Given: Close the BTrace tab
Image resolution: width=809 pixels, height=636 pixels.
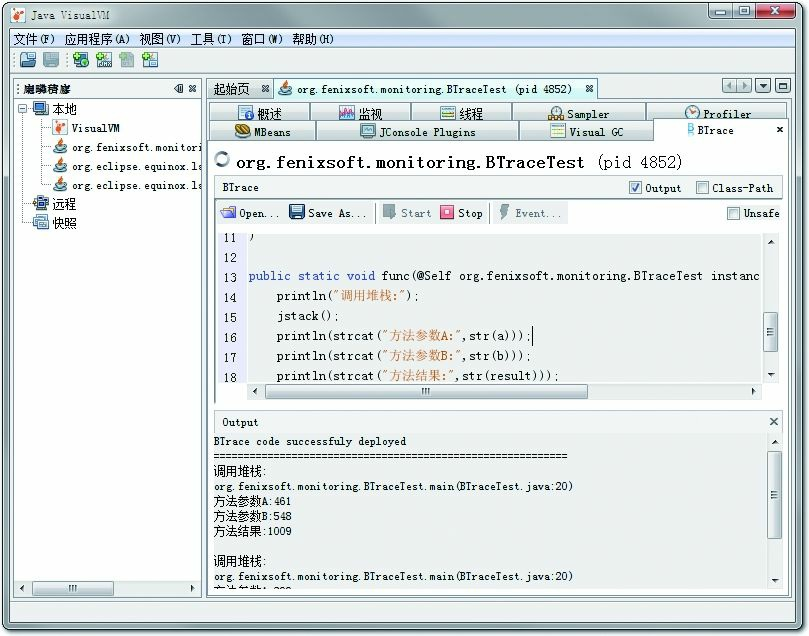Looking at the screenshot, I should (780, 130).
